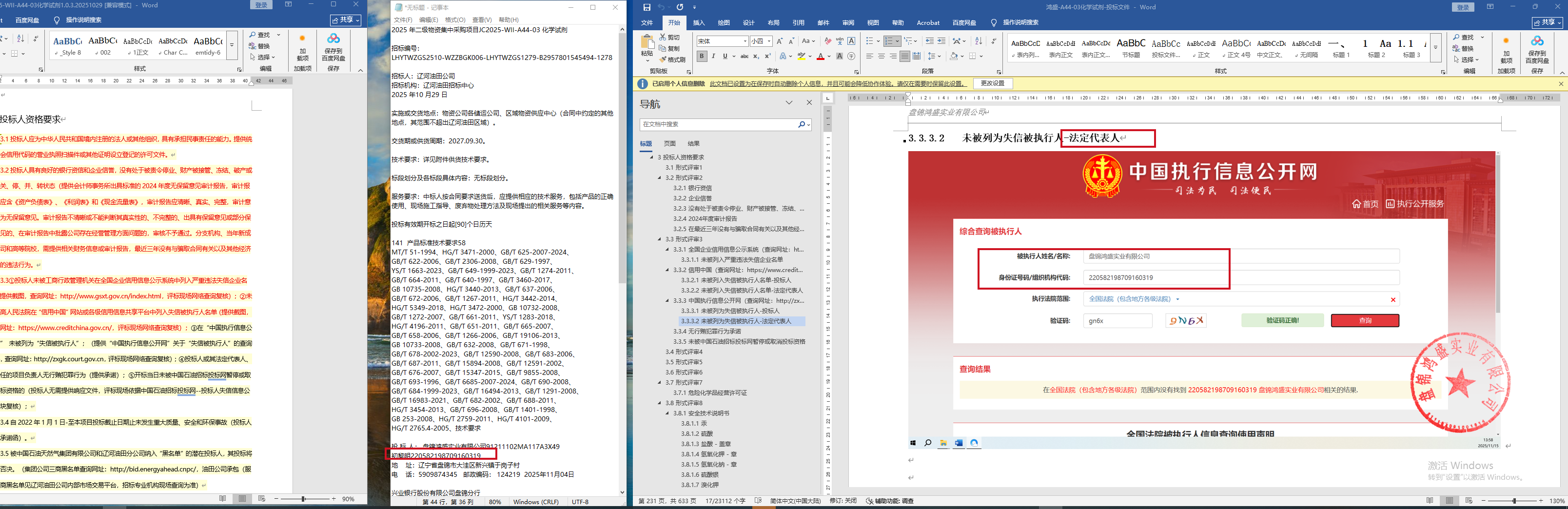Dismiss the yellow privacy notification bar
This screenshot has height=509, width=1568.
point(1560,83)
